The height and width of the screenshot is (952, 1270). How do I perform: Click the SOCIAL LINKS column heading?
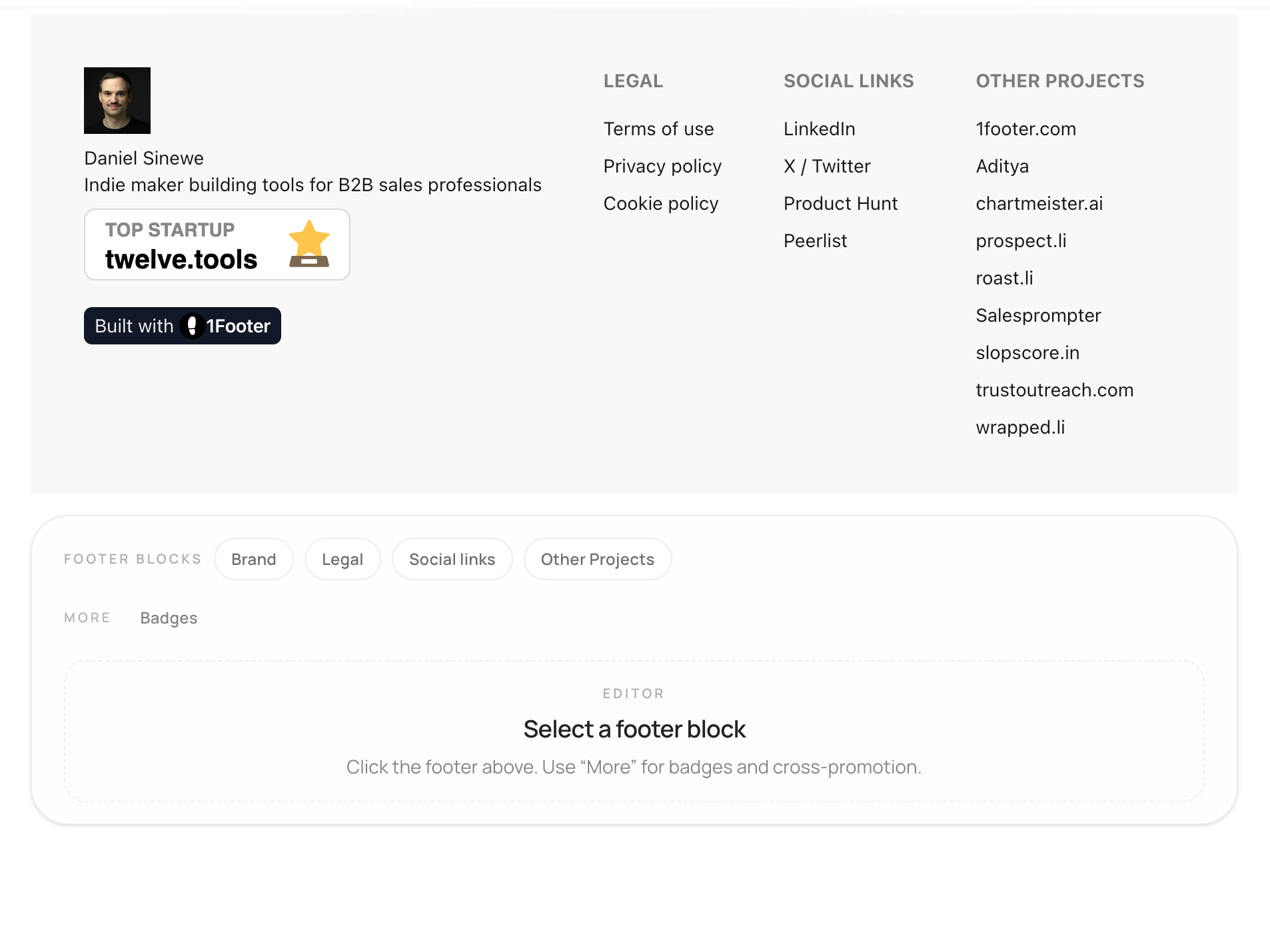tap(848, 81)
